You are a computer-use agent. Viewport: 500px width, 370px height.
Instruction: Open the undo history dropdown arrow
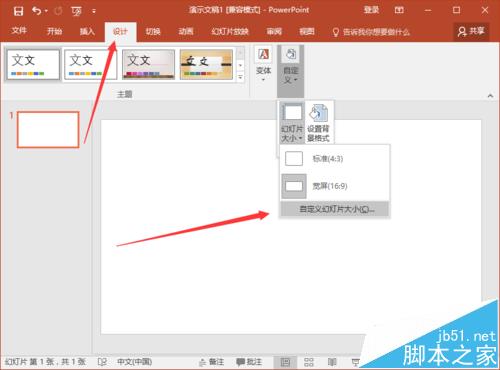46,11
